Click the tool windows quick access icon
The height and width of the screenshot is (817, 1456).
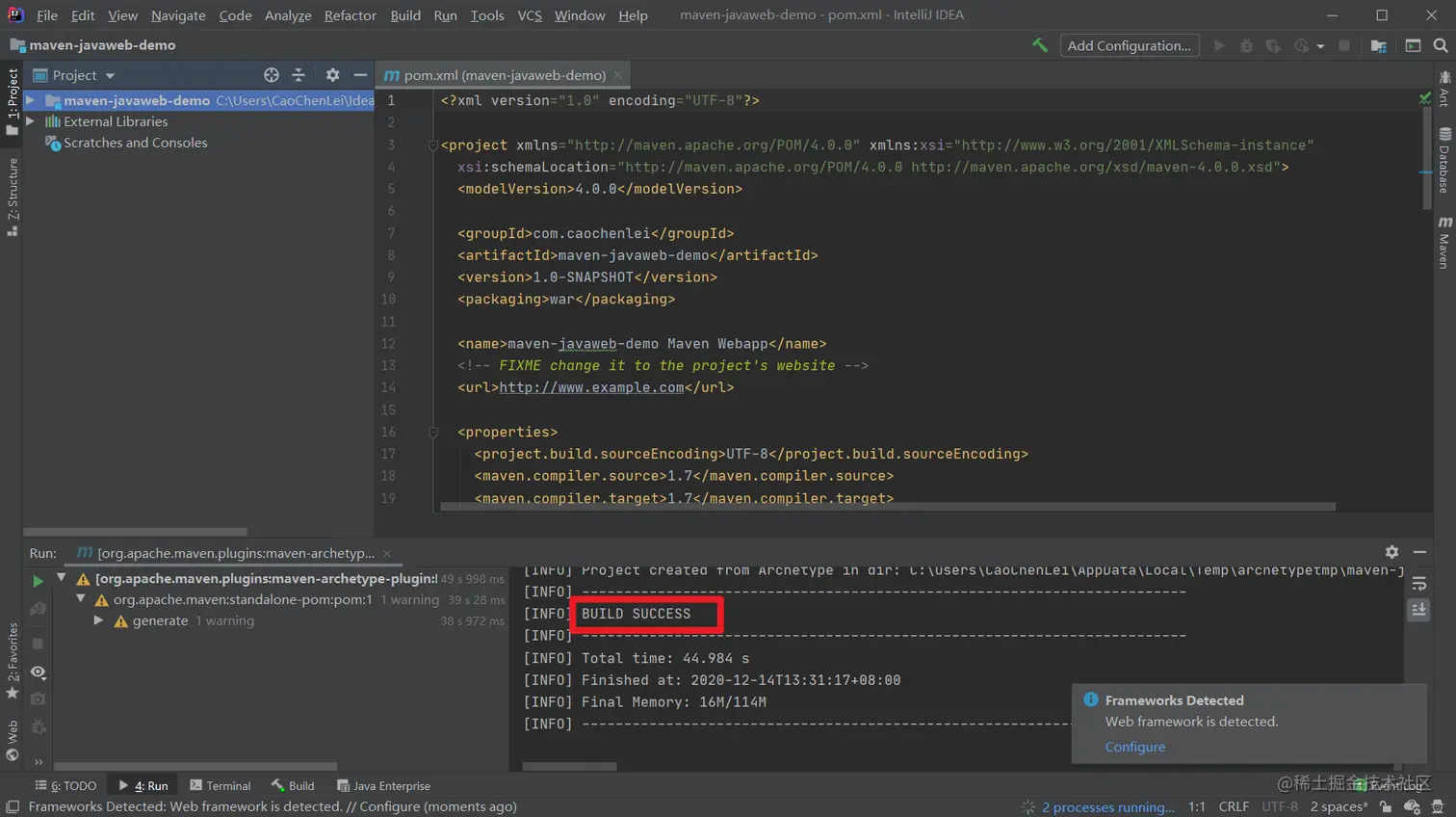point(13,807)
